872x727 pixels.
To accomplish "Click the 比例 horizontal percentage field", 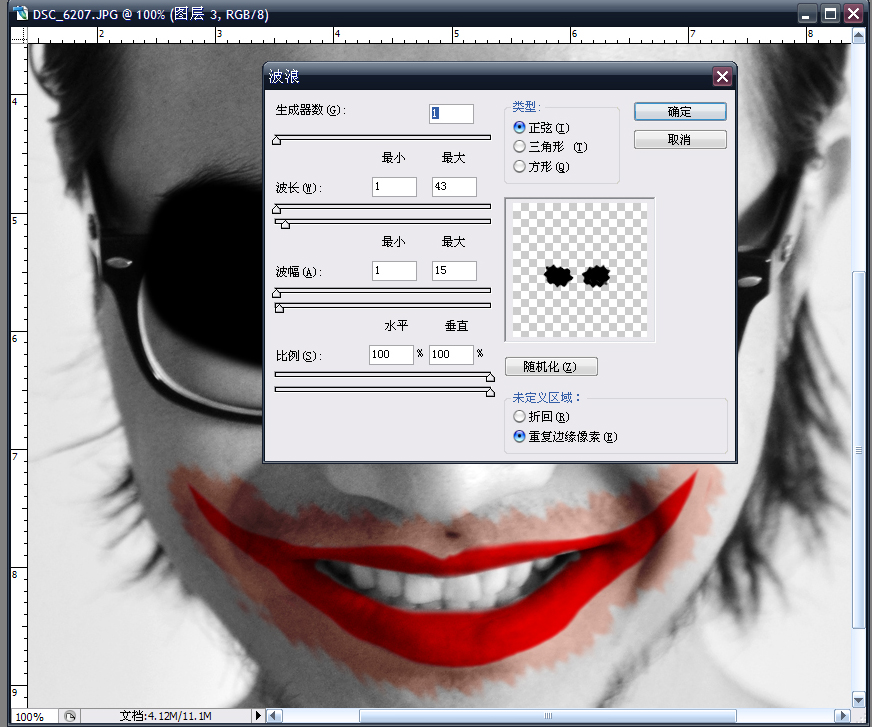I will [391, 354].
